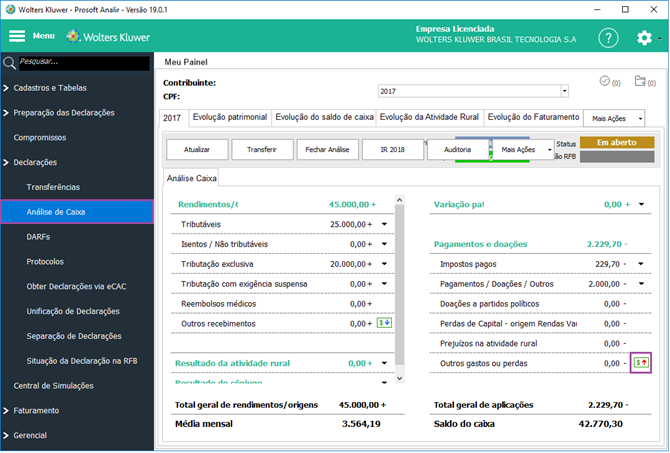Expand the Tributáveis row
This screenshot has height=453, width=670.
point(384,224)
